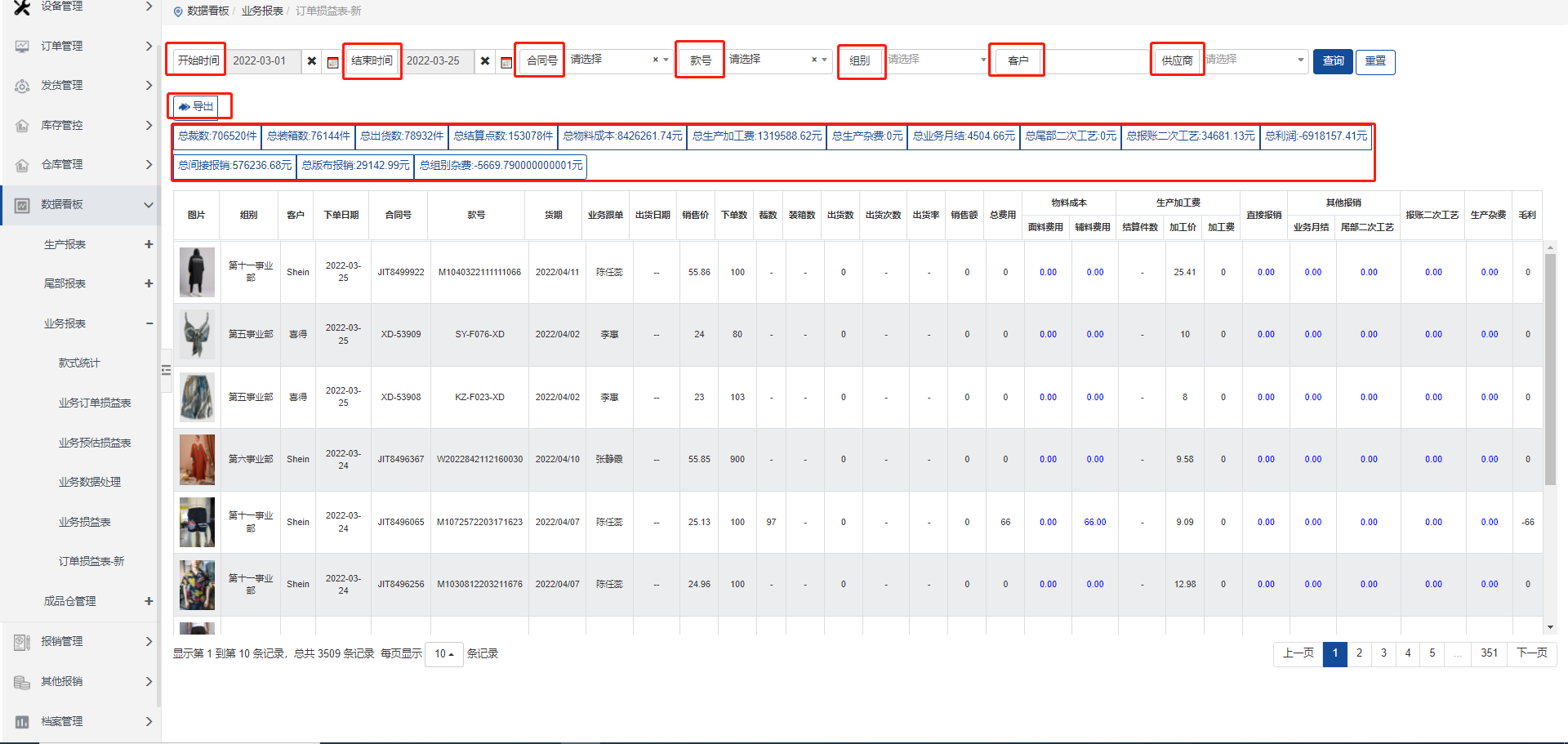Click the 档案管理 sidebar icon
This screenshot has width=1568, height=744.
coord(22,722)
